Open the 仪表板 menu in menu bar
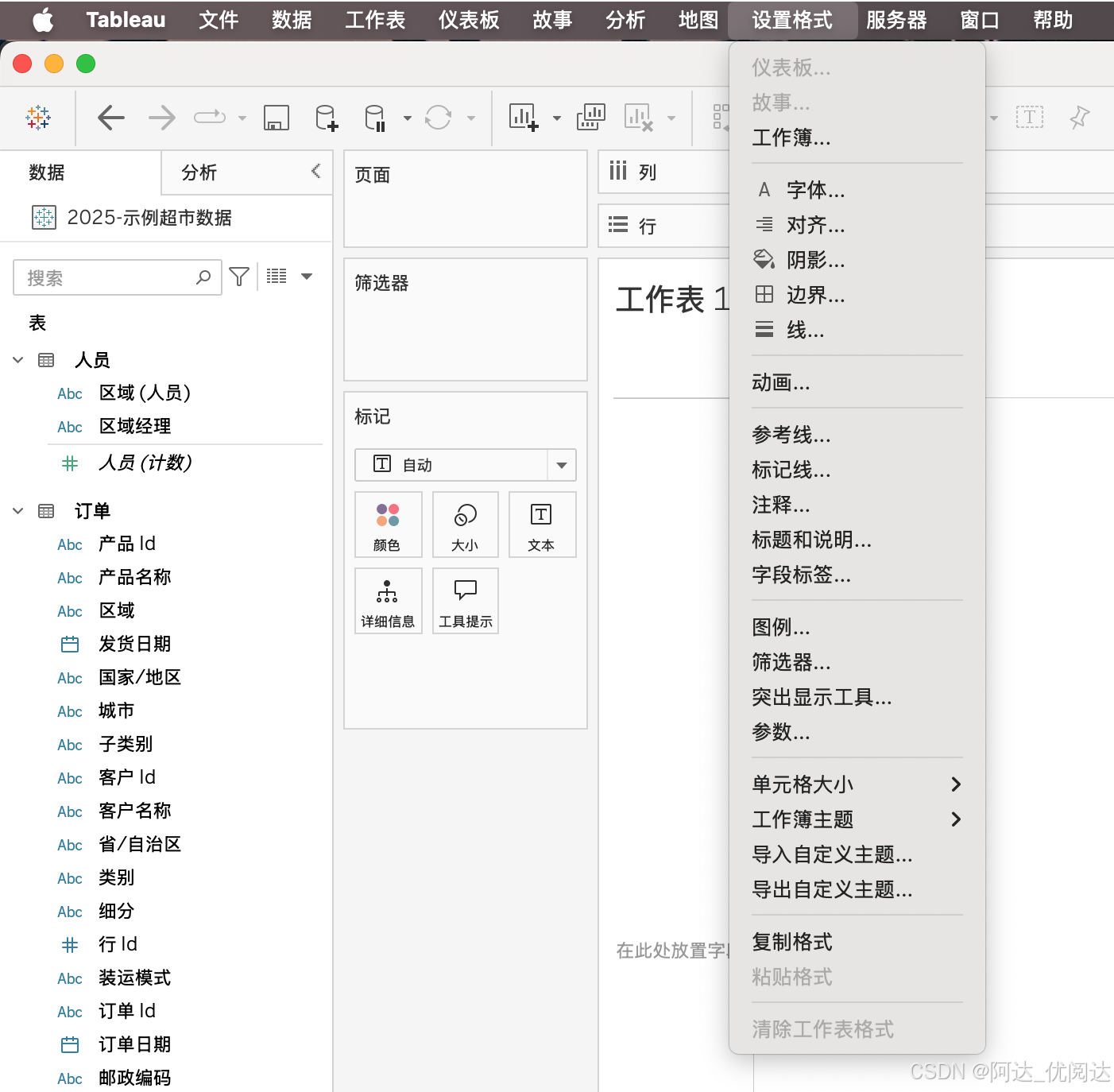This screenshot has width=1114, height=1092. click(x=469, y=20)
